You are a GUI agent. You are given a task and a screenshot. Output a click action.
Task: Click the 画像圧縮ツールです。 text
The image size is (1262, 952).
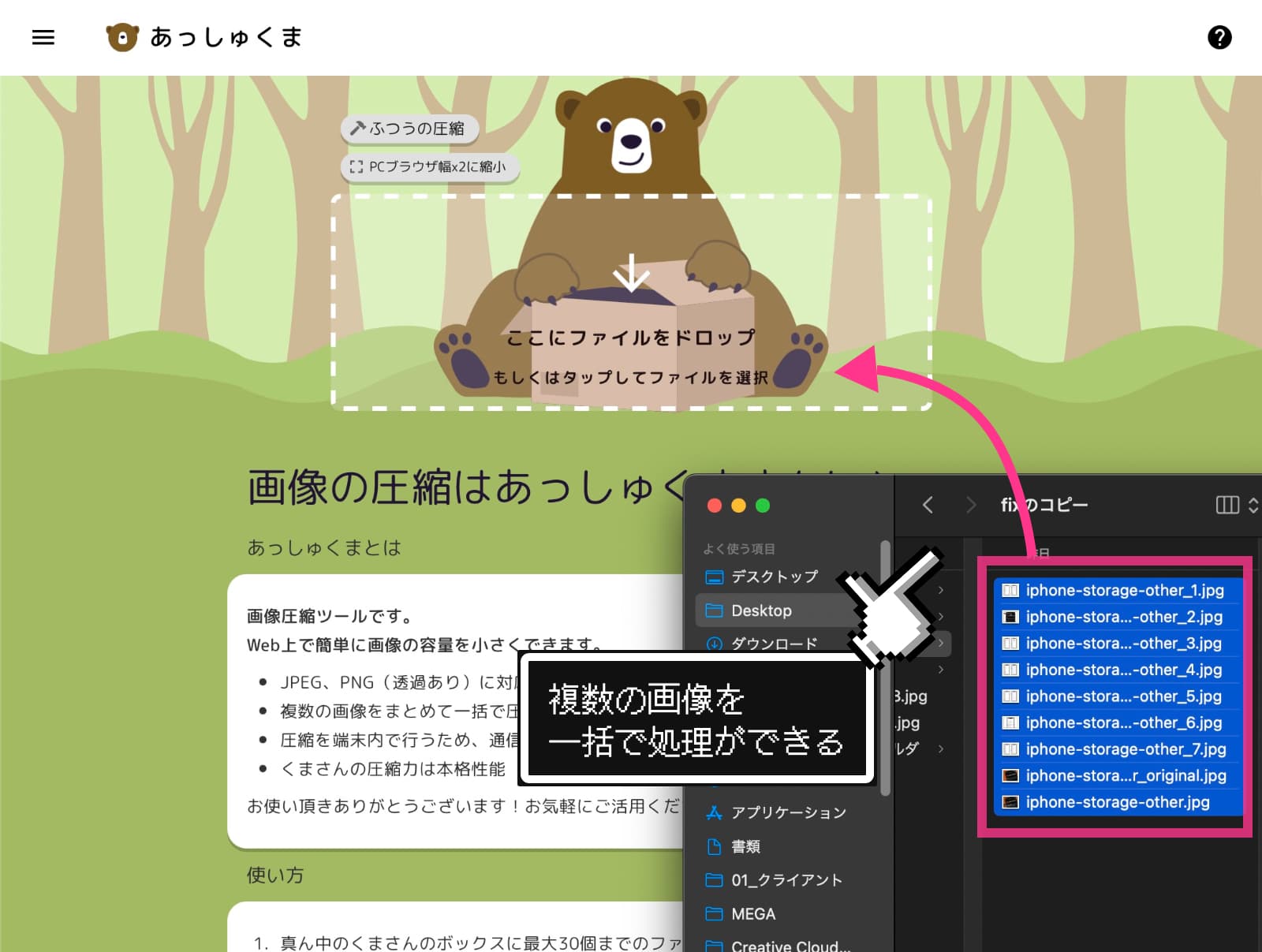coord(330,616)
